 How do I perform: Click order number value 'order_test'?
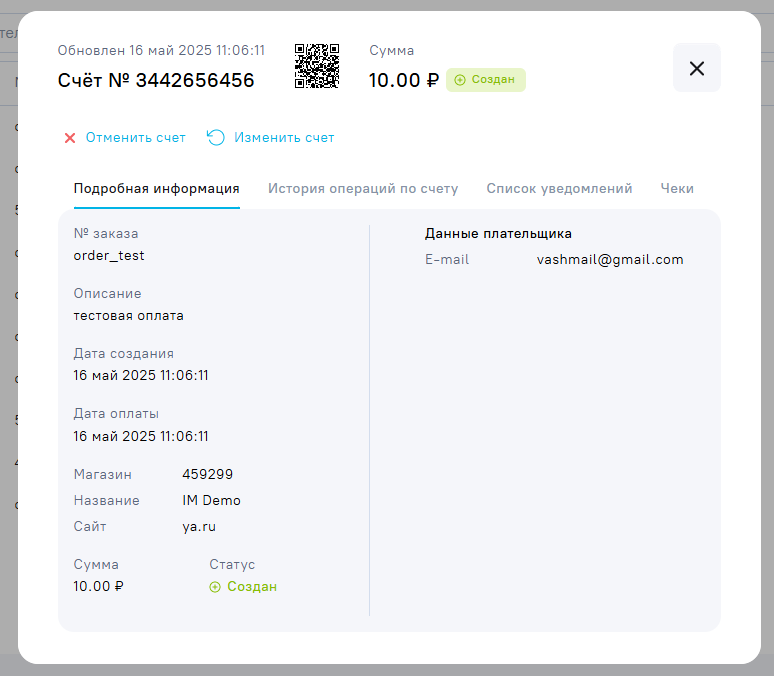(x=109, y=256)
